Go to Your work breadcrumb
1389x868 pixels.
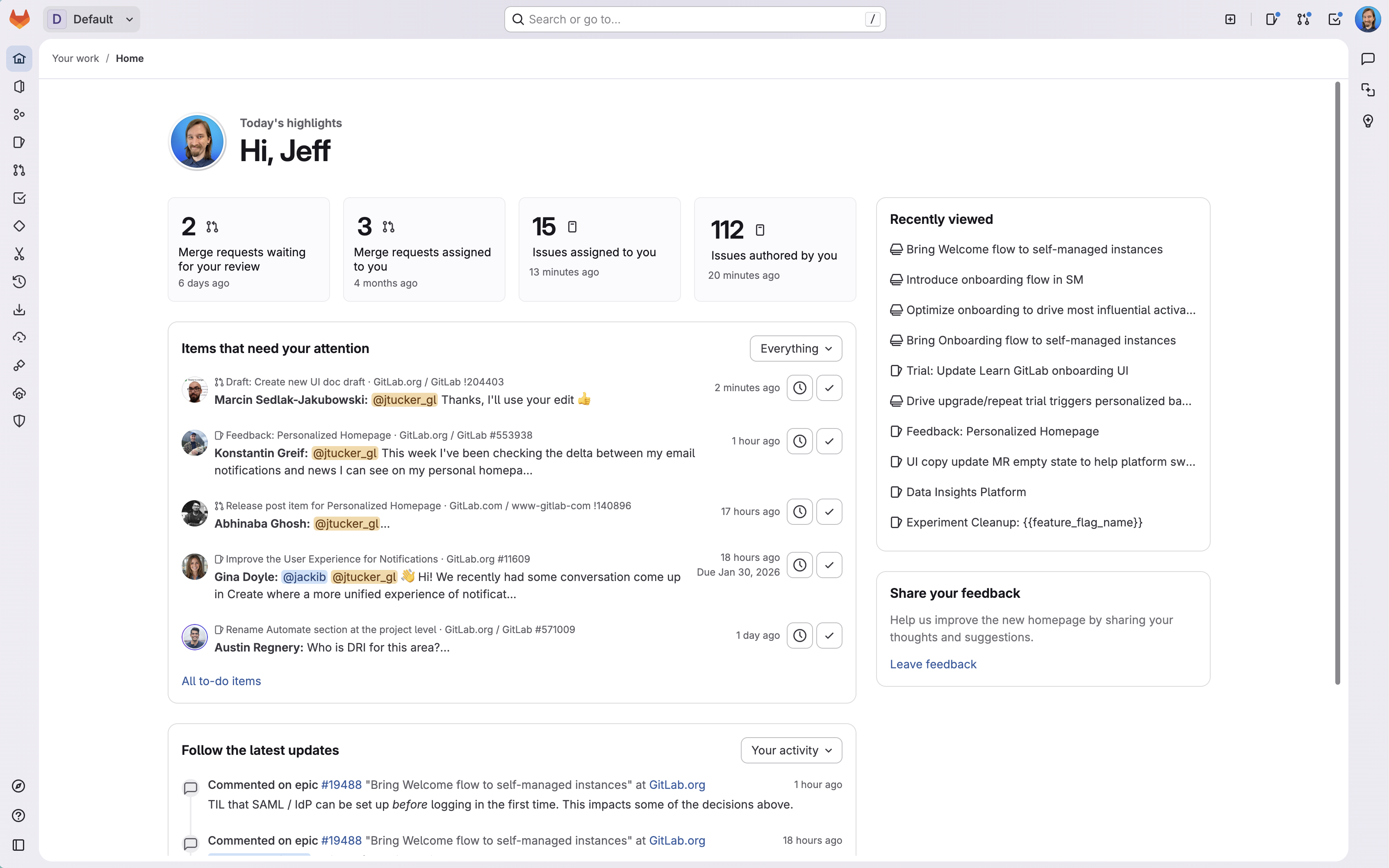(75, 59)
